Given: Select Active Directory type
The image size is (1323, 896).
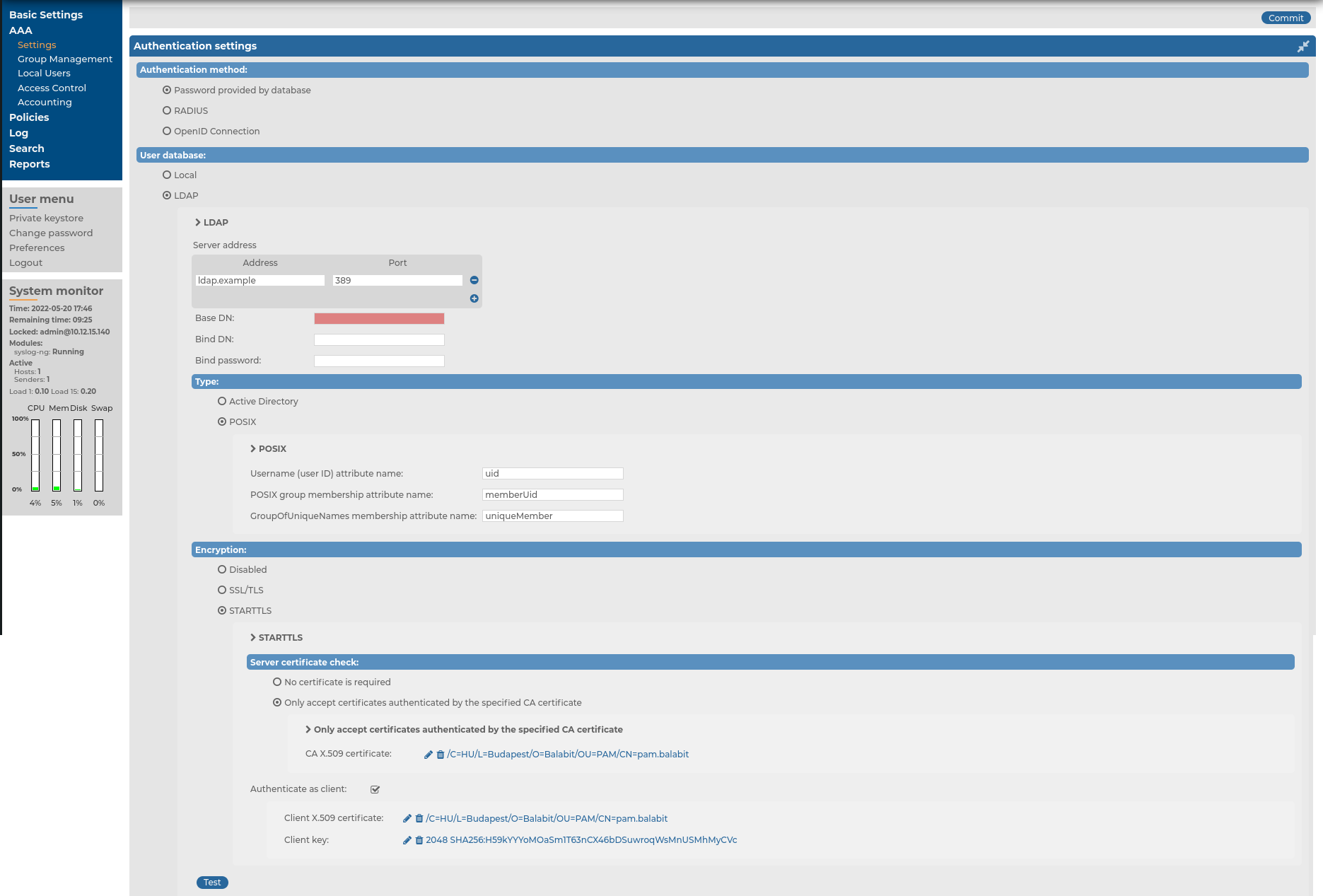Looking at the screenshot, I should (222, 401).
